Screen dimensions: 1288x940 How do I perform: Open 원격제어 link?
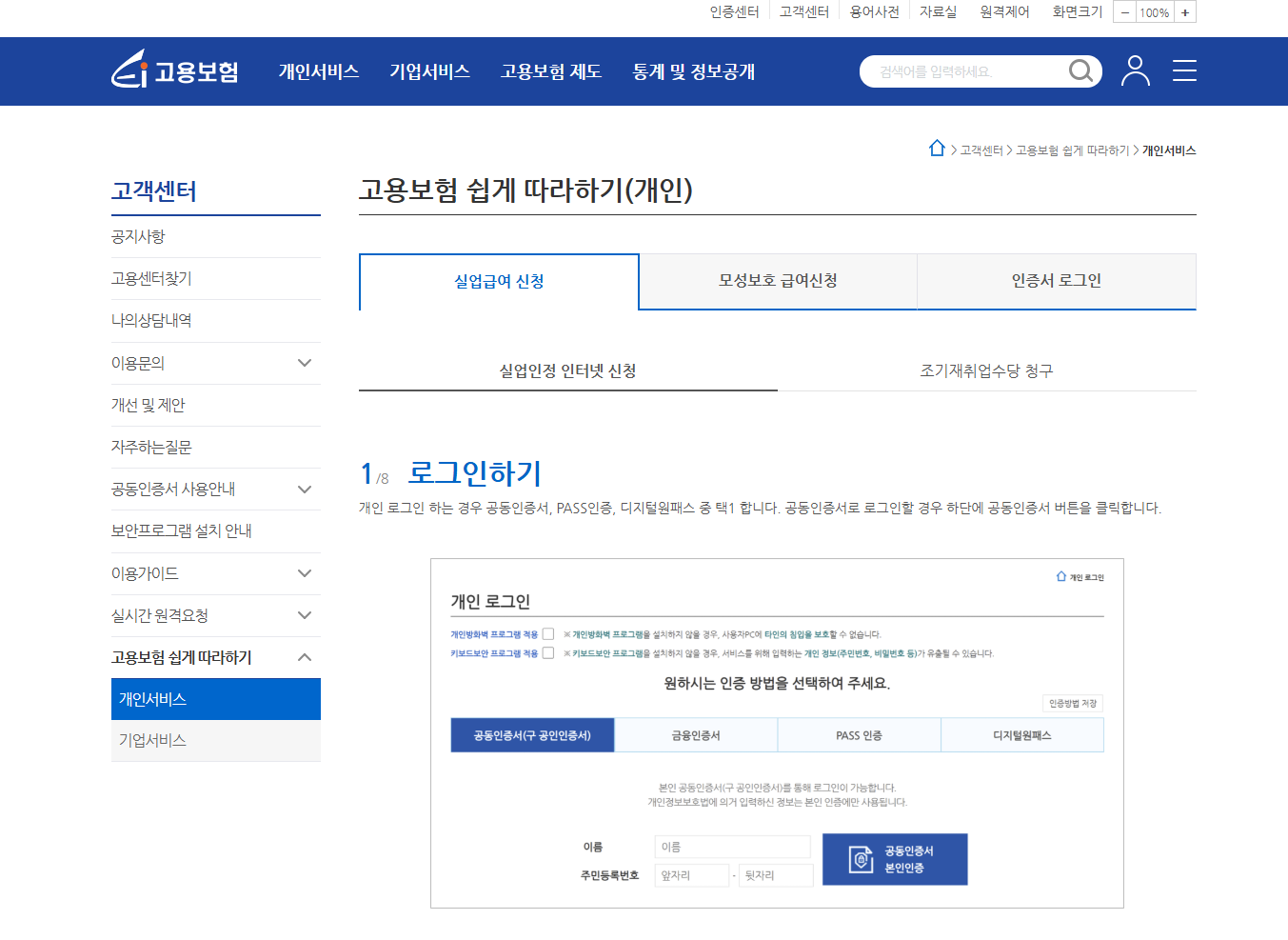coord(1004,11)
